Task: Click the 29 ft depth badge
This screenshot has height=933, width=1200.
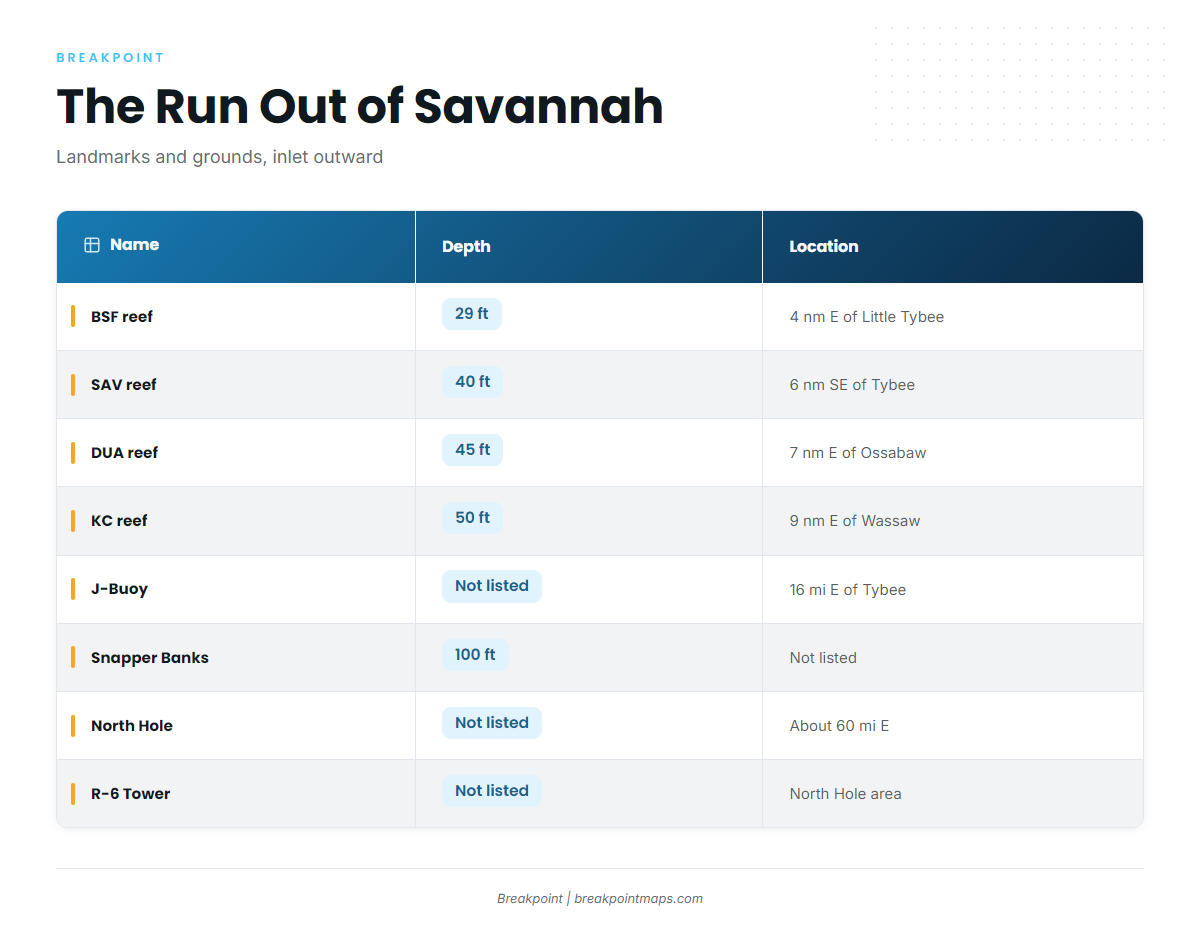Action: tap(472, 314)
